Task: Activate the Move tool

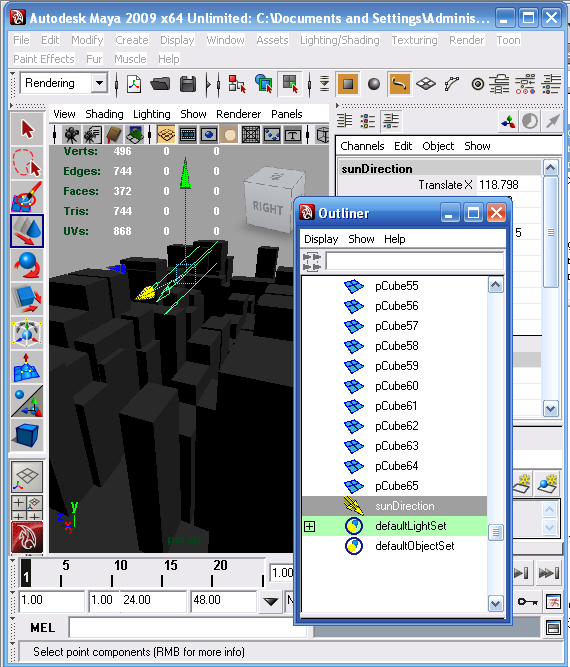Action: coord(27,231)
